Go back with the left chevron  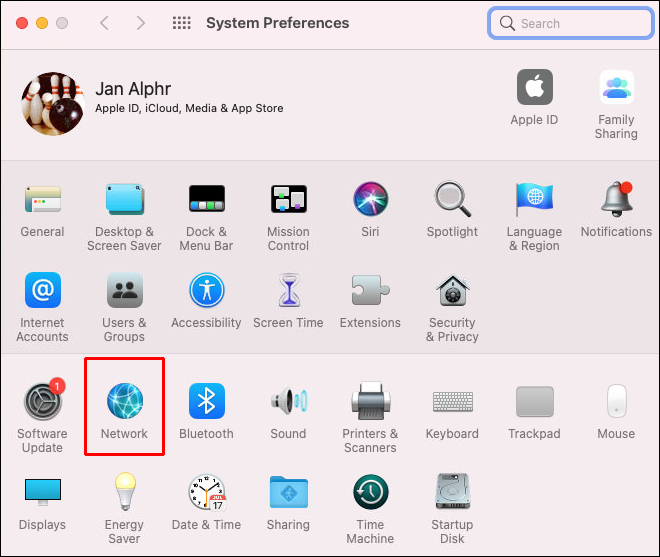104,23
